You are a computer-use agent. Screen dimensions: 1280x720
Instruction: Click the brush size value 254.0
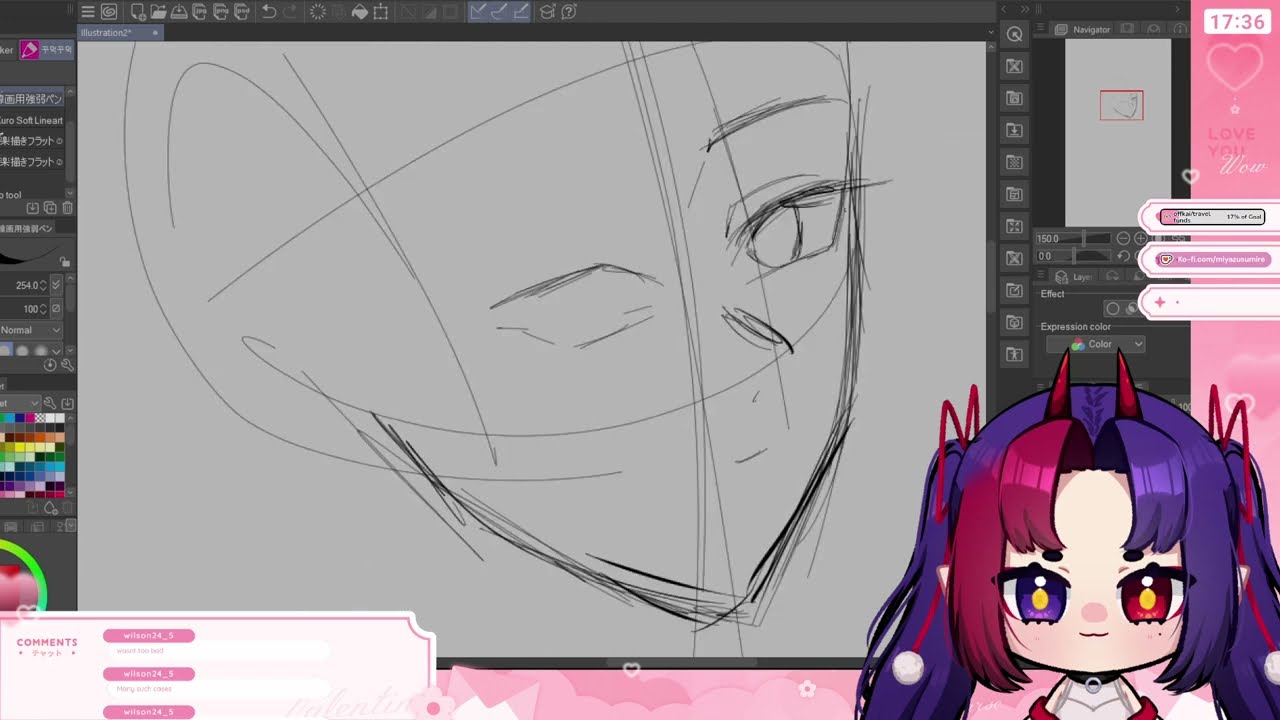click(27, 285)
